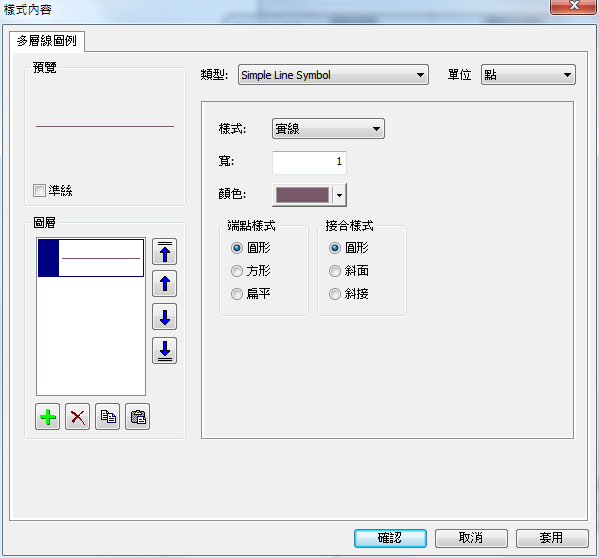Screen dimensions: 599x558
Task: Open the 顏色 color swatch picker
Action: point(309,195)
